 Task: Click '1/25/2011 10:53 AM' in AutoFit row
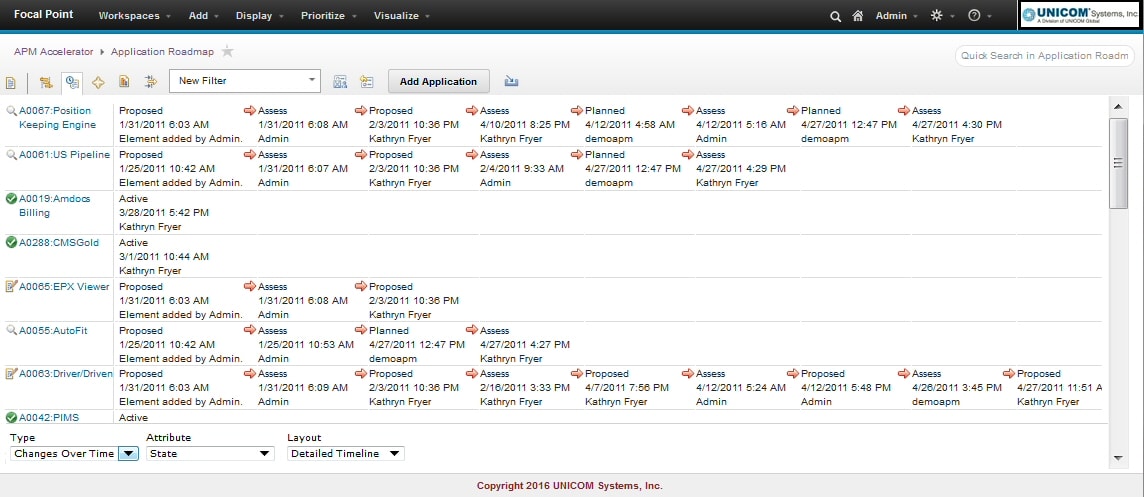[x=306, y=344]
